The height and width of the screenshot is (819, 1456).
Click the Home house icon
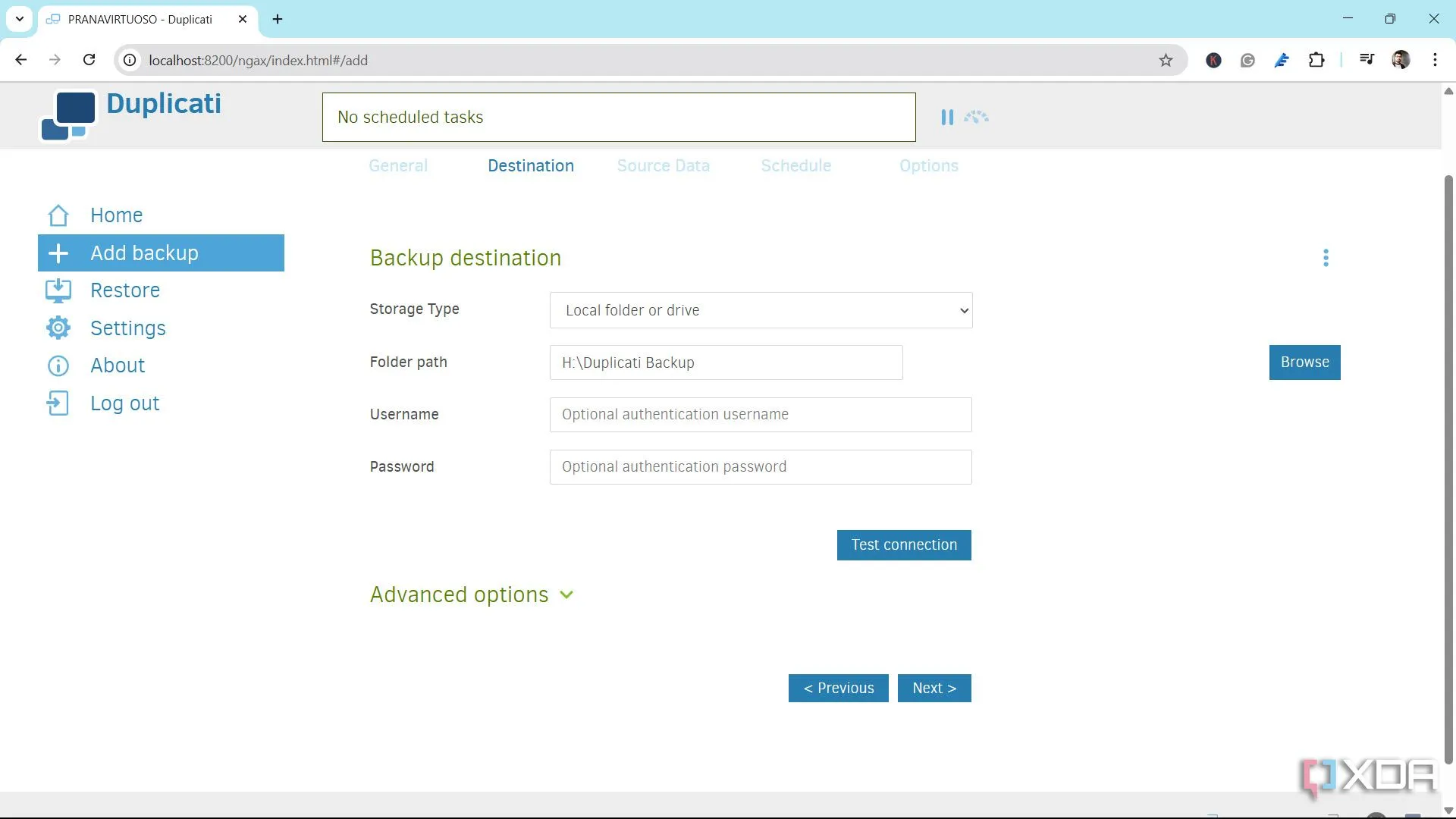click(x=58, y=215)
